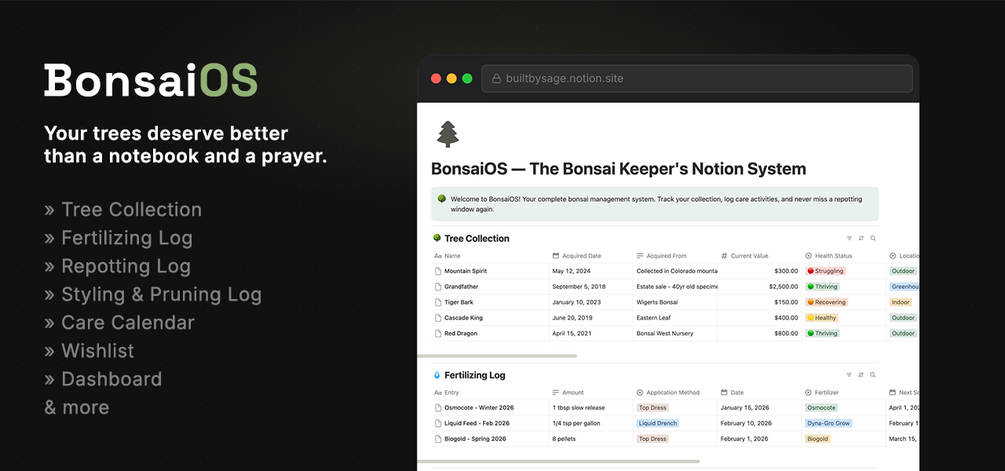Click the 1/4 tsp per gallon cell
This screenshot has width=1005, height=471.
(590, 423)
